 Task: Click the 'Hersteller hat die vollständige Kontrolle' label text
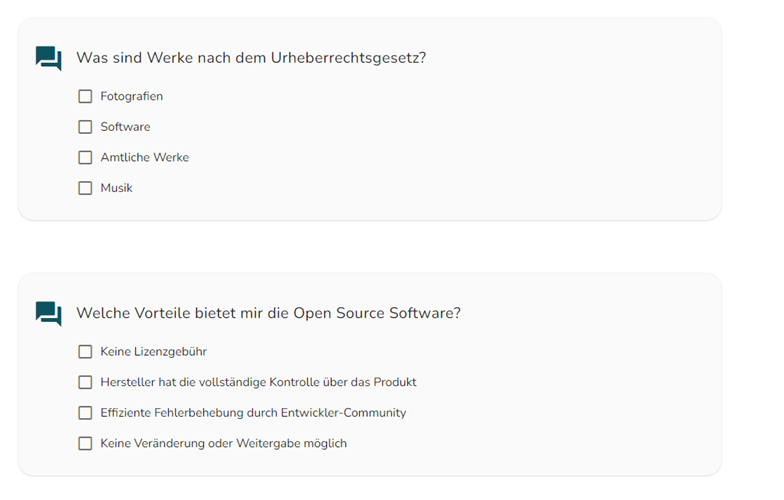(x=258, y=382)
